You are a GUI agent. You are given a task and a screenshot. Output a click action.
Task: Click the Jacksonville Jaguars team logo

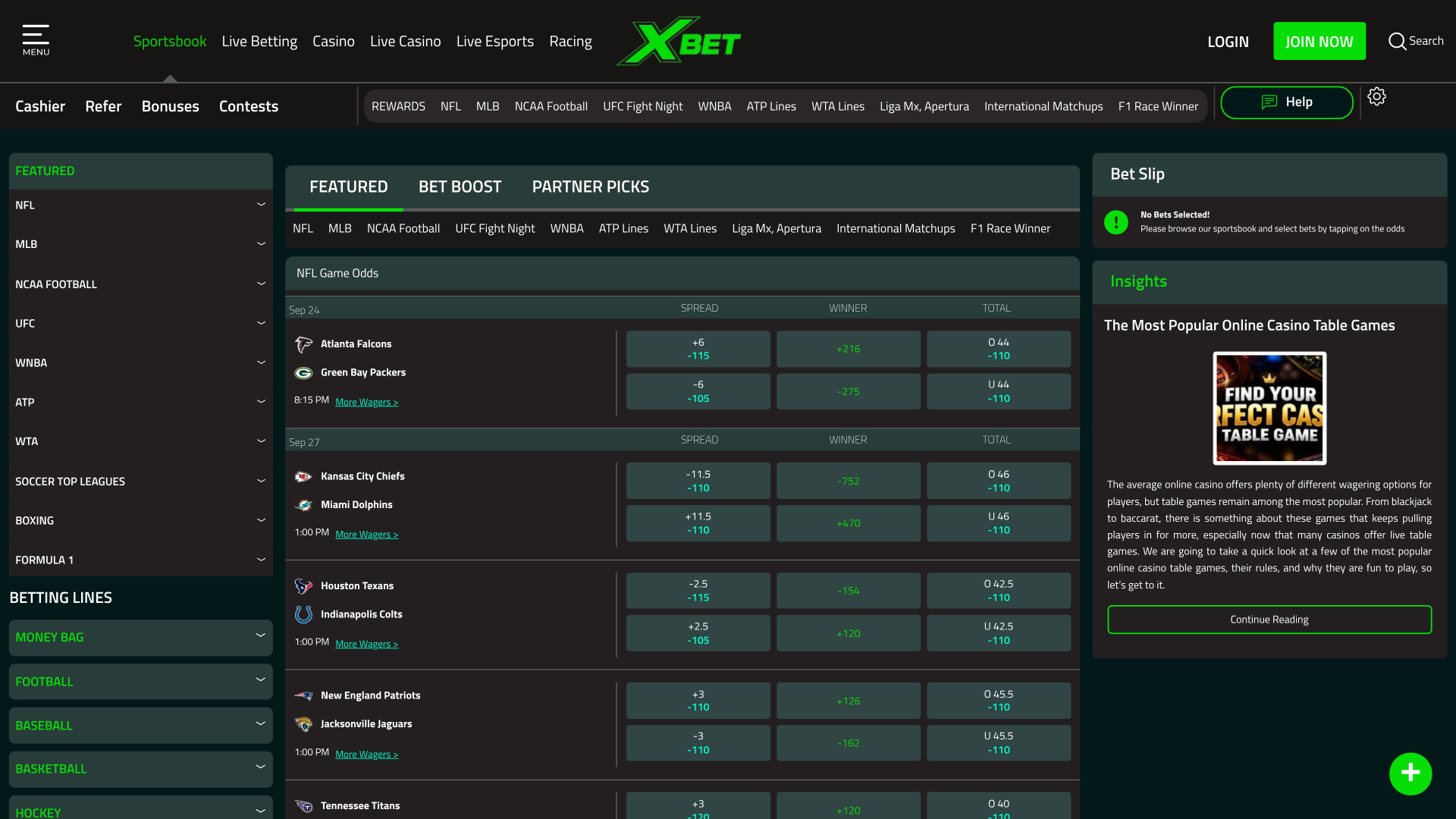(x=303, y=724)
